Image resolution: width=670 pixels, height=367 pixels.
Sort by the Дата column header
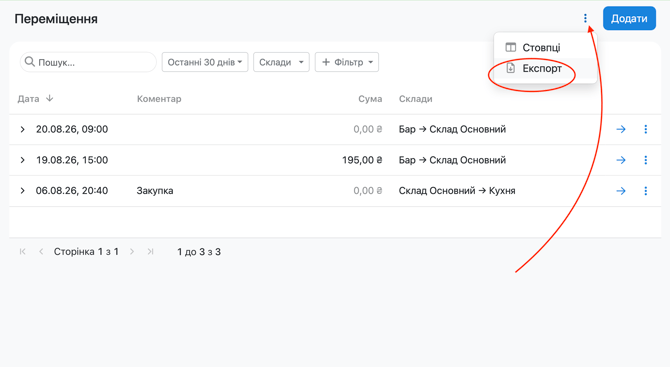click(x=28, y=99)
